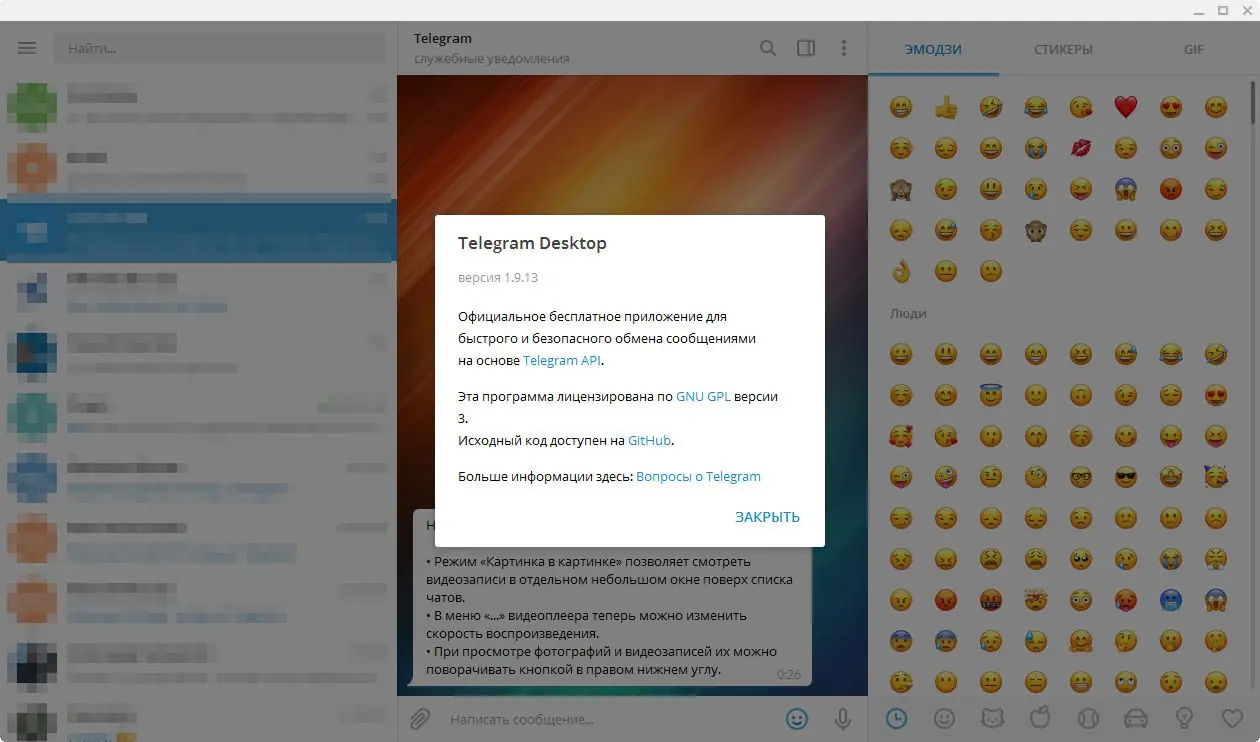The height and width of the screenshot is (742, 1260).
Task: Click the search magnifier in chat header
Action: point(768,48)
